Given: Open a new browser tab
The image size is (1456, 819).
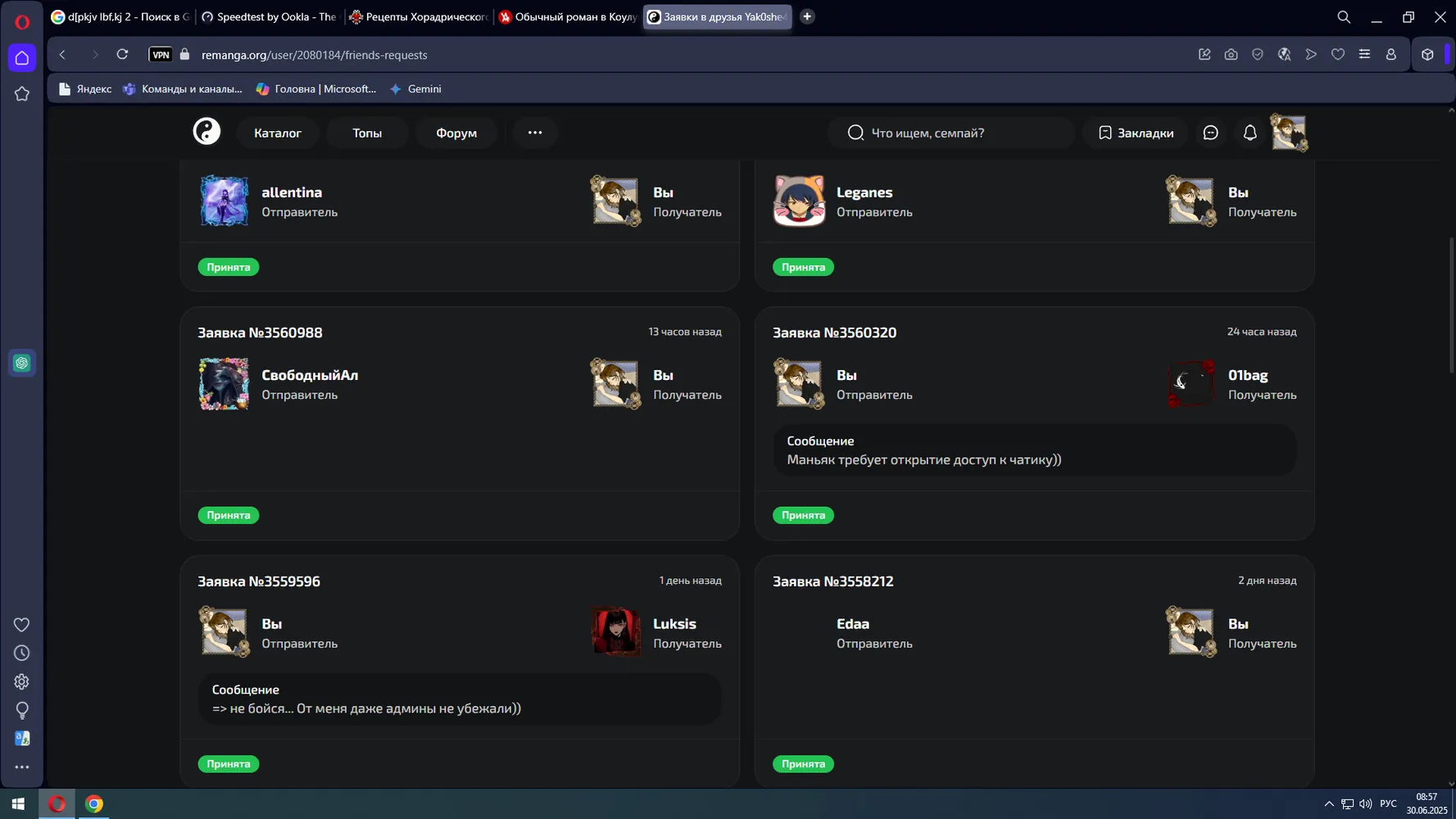Looking at the screenshot, I should [x=807, y=16].
